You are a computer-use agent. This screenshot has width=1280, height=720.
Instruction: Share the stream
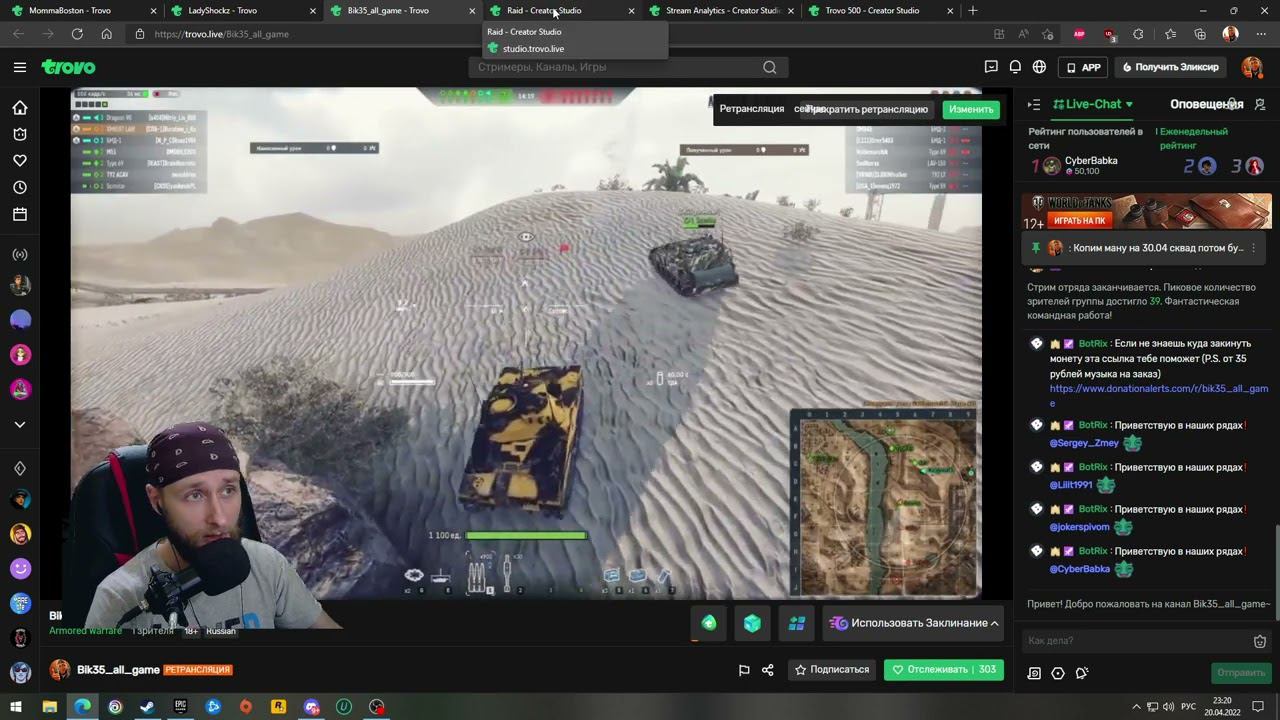pyautogui.click(x=768, y=670)
